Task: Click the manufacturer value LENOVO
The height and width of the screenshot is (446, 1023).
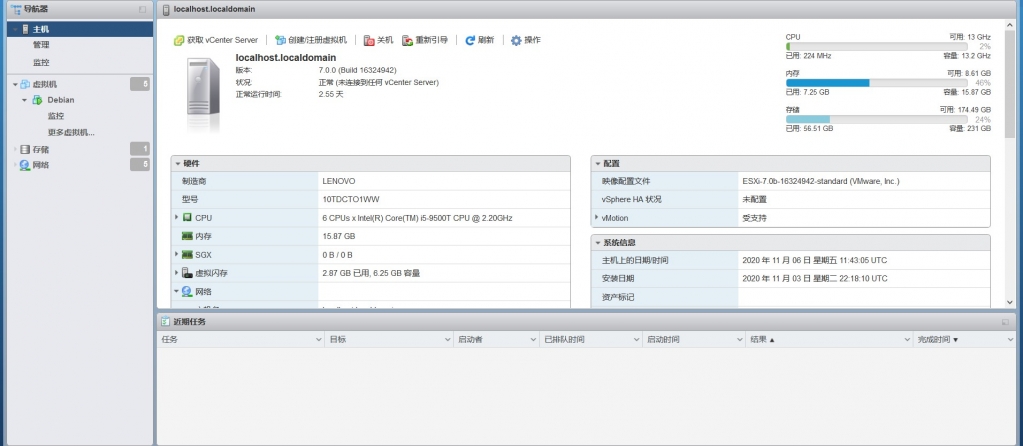Action: [339, 181]
